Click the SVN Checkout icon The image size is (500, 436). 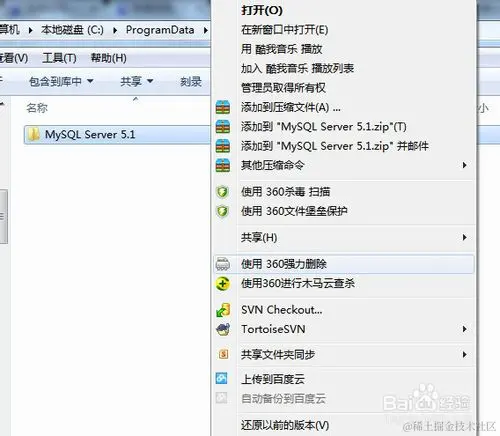coord(223,310)
